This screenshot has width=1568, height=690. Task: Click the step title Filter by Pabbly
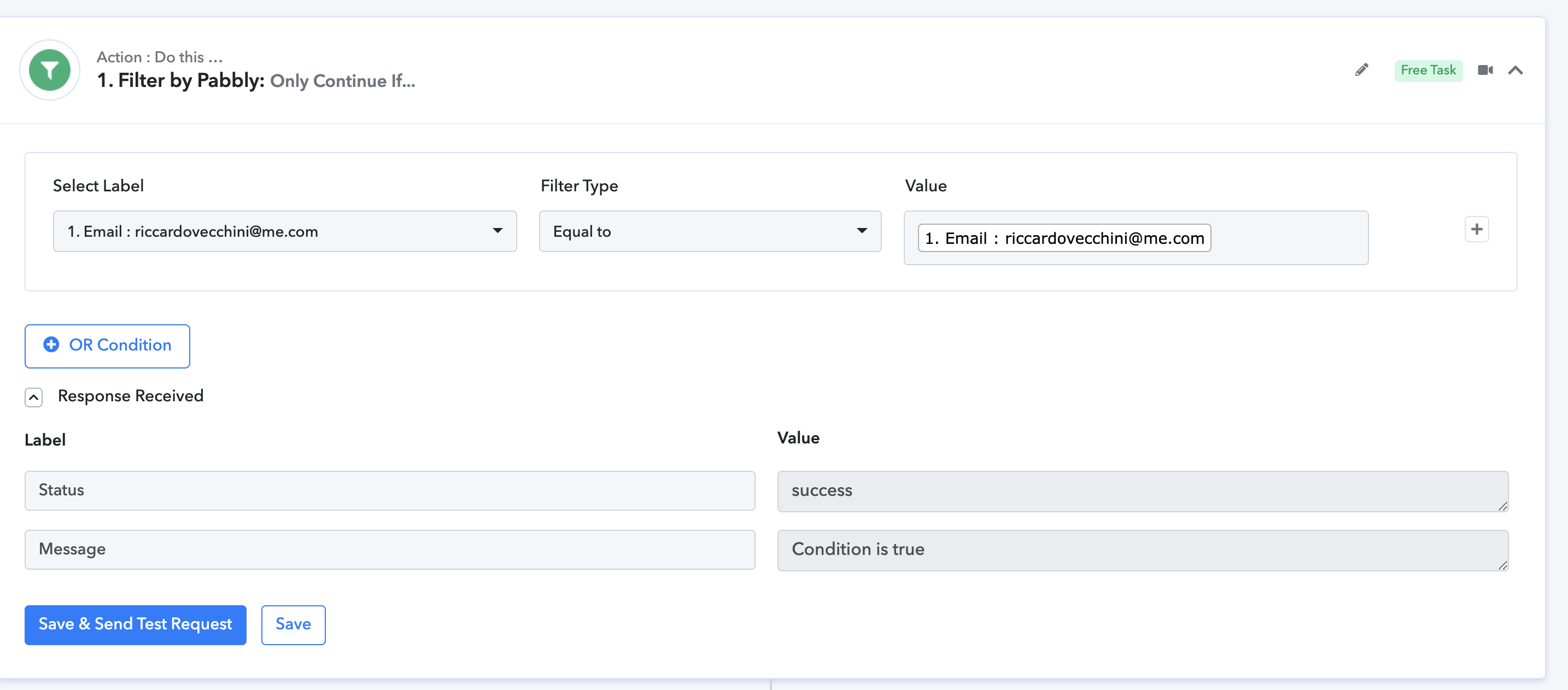click(181, 80)
